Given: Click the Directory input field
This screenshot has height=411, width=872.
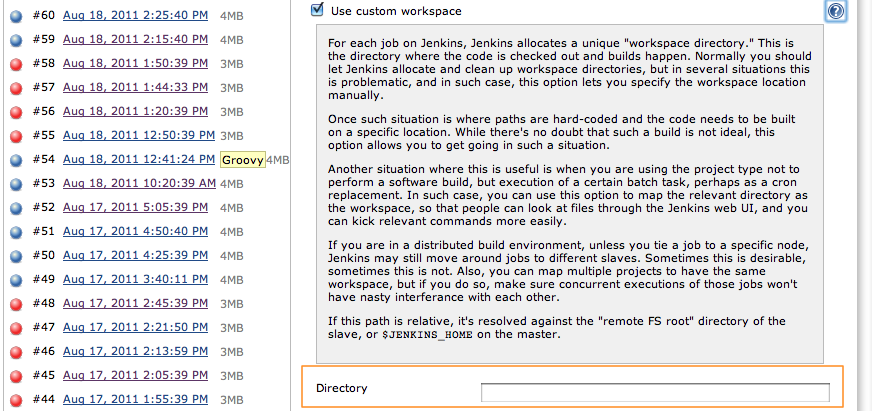Looking at the screenshot, I should click(655, 392).
